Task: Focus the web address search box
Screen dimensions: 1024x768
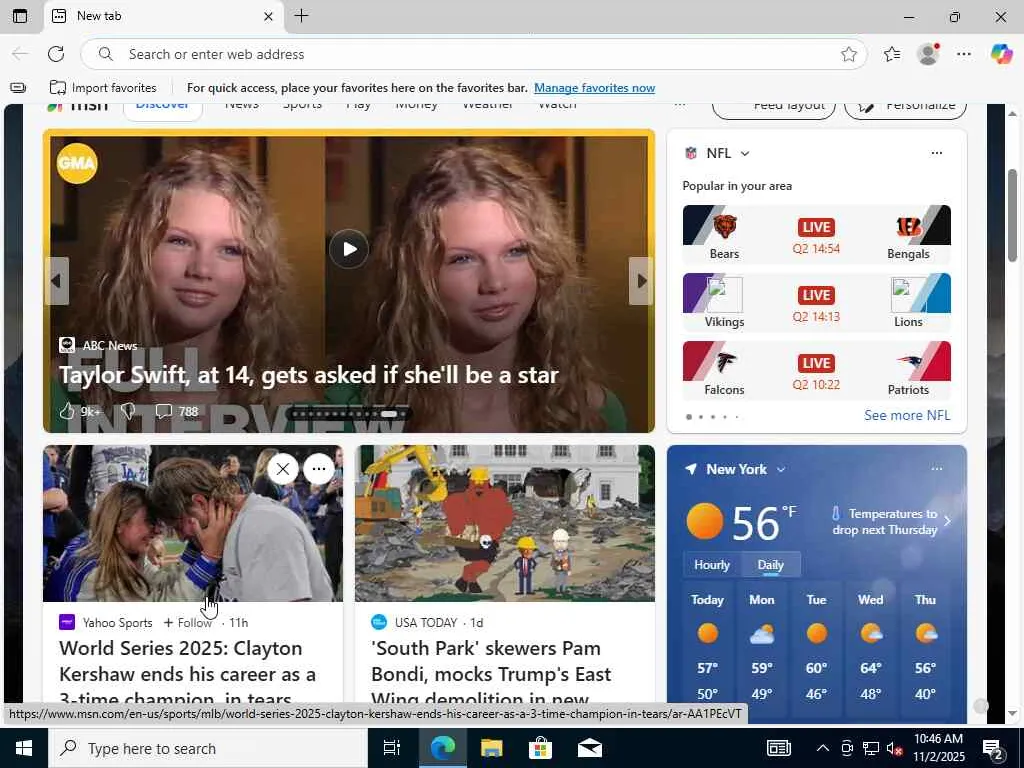Action: [x=473, y=54]
